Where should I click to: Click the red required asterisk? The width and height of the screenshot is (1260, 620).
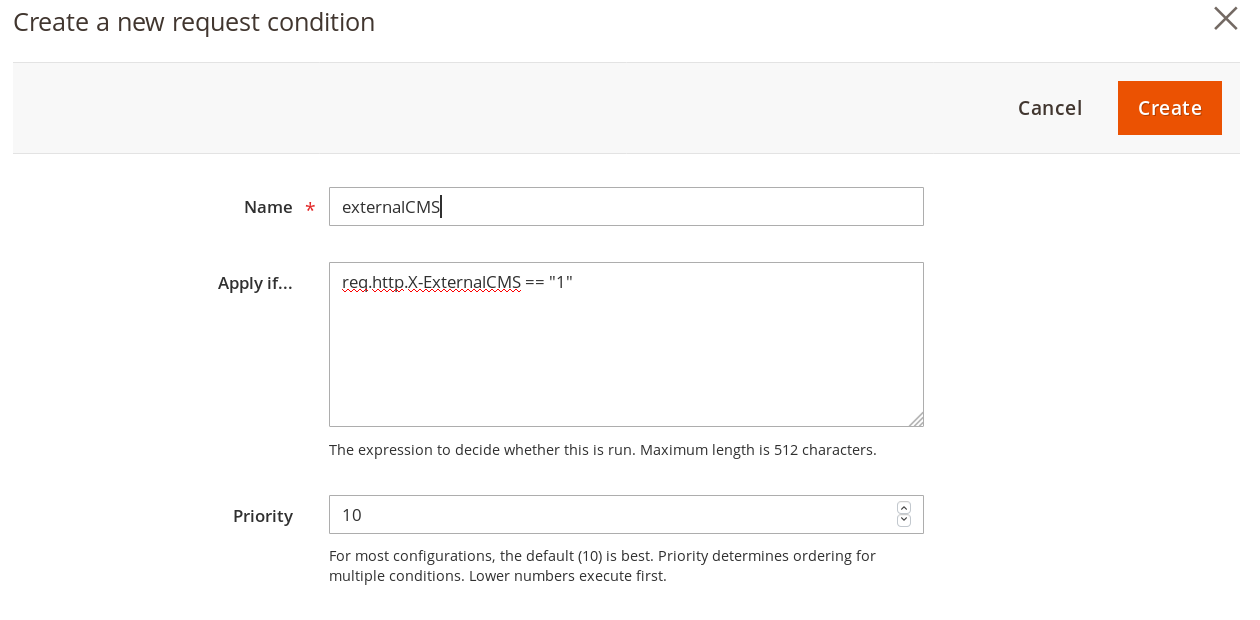click(310, 208)
